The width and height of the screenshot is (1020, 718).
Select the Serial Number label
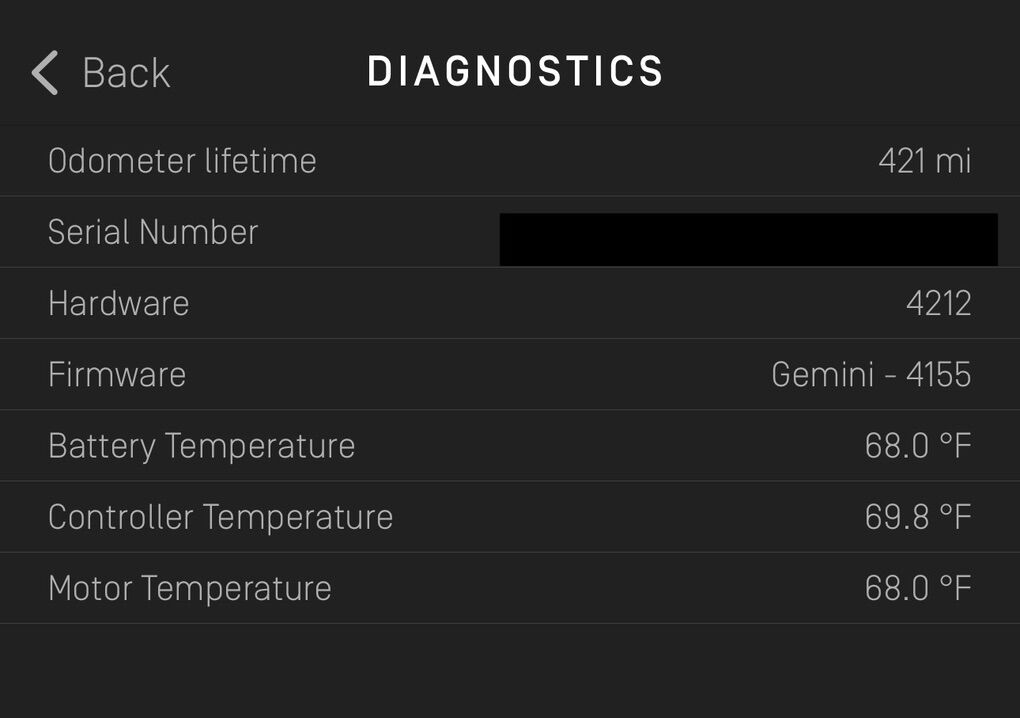(153, 232)
